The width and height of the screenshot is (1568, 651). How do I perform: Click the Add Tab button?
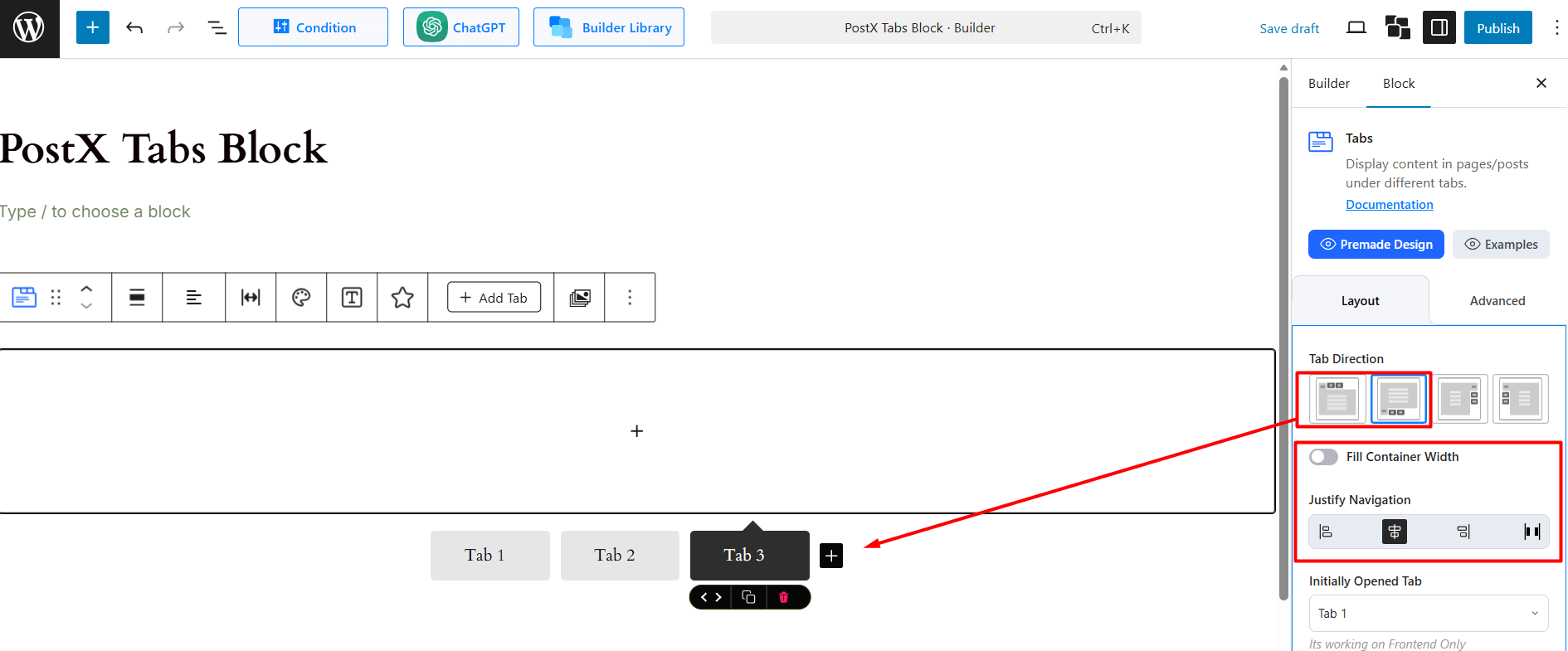click(494, 297)
